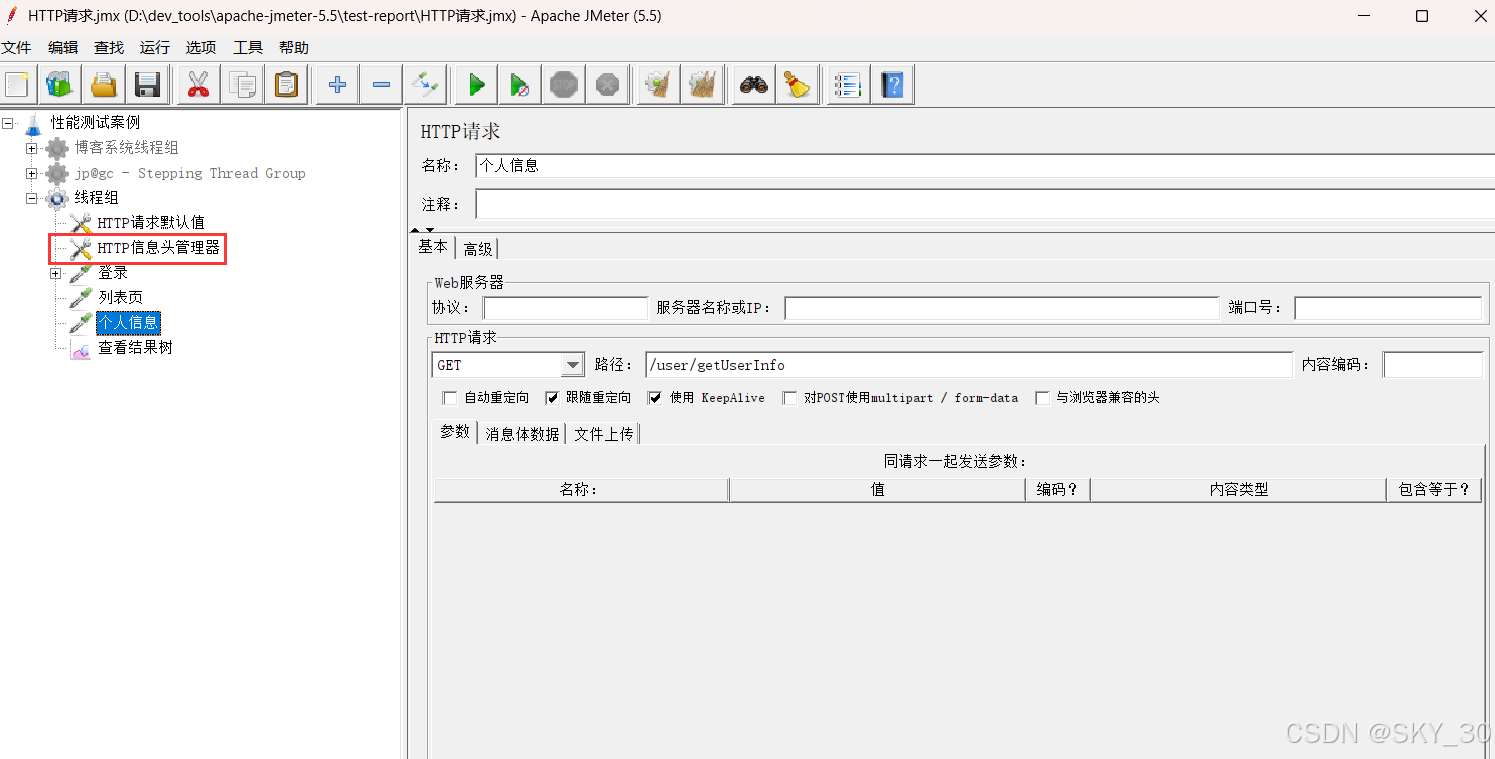This screenshot has width=1495, height=759.
Task: Click the 值 column header
Action: click(x=877, y=489)
